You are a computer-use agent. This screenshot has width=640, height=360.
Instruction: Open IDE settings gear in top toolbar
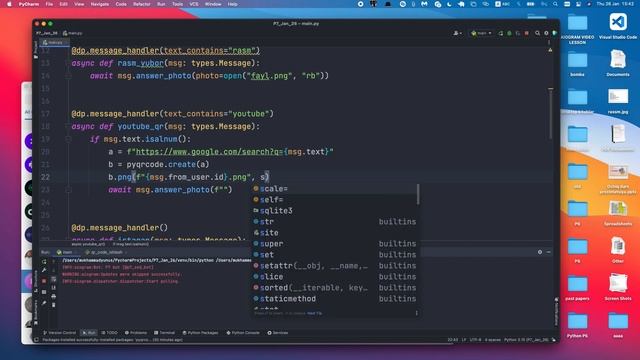pos(546,33)
